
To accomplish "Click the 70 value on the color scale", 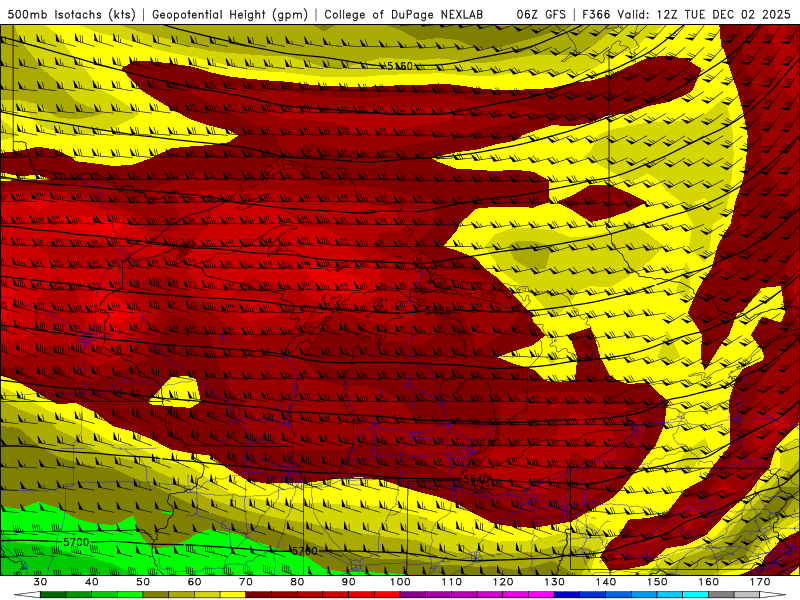I will (246, 582).
